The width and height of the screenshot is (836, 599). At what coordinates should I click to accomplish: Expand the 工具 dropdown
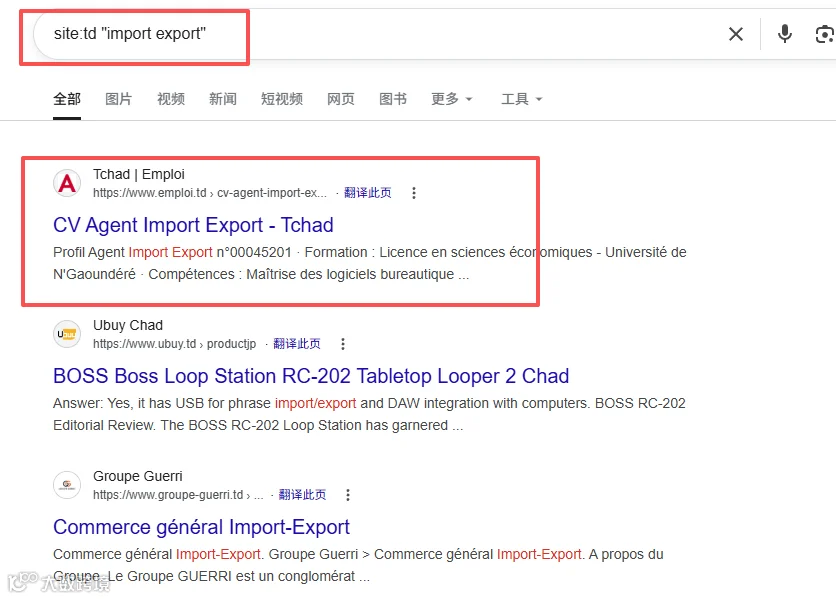(x=521, y=99)
